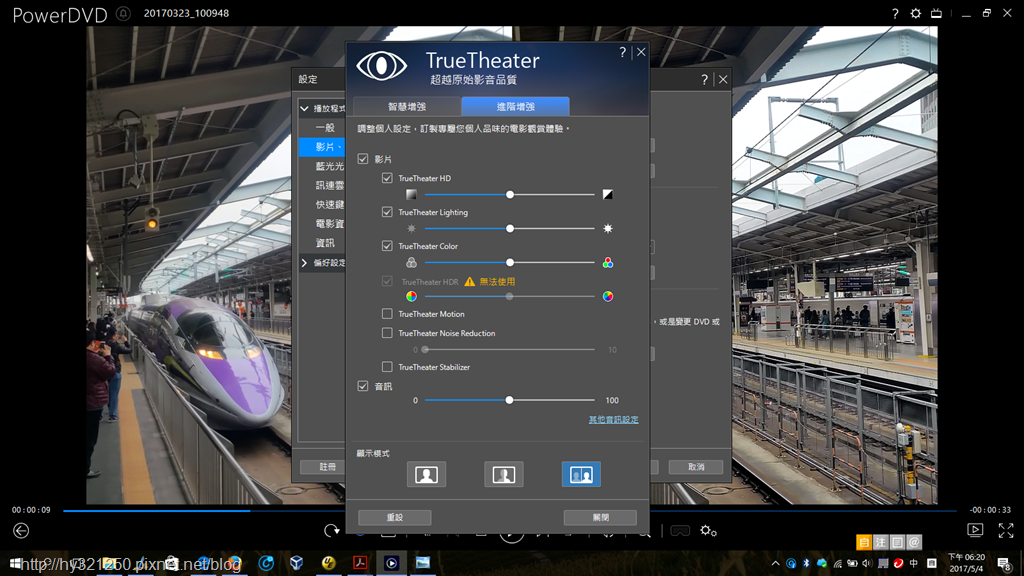
Task: Toggle the 影片 video enhancement checkbox
Action: click(x=362, y=159)
